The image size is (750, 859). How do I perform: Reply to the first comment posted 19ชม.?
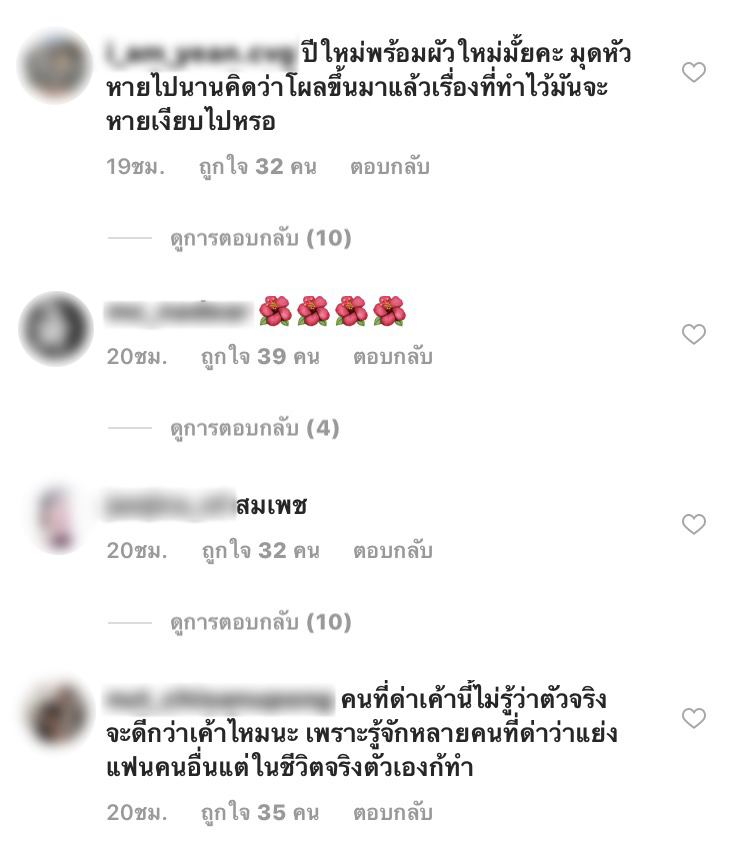(390, 167)
